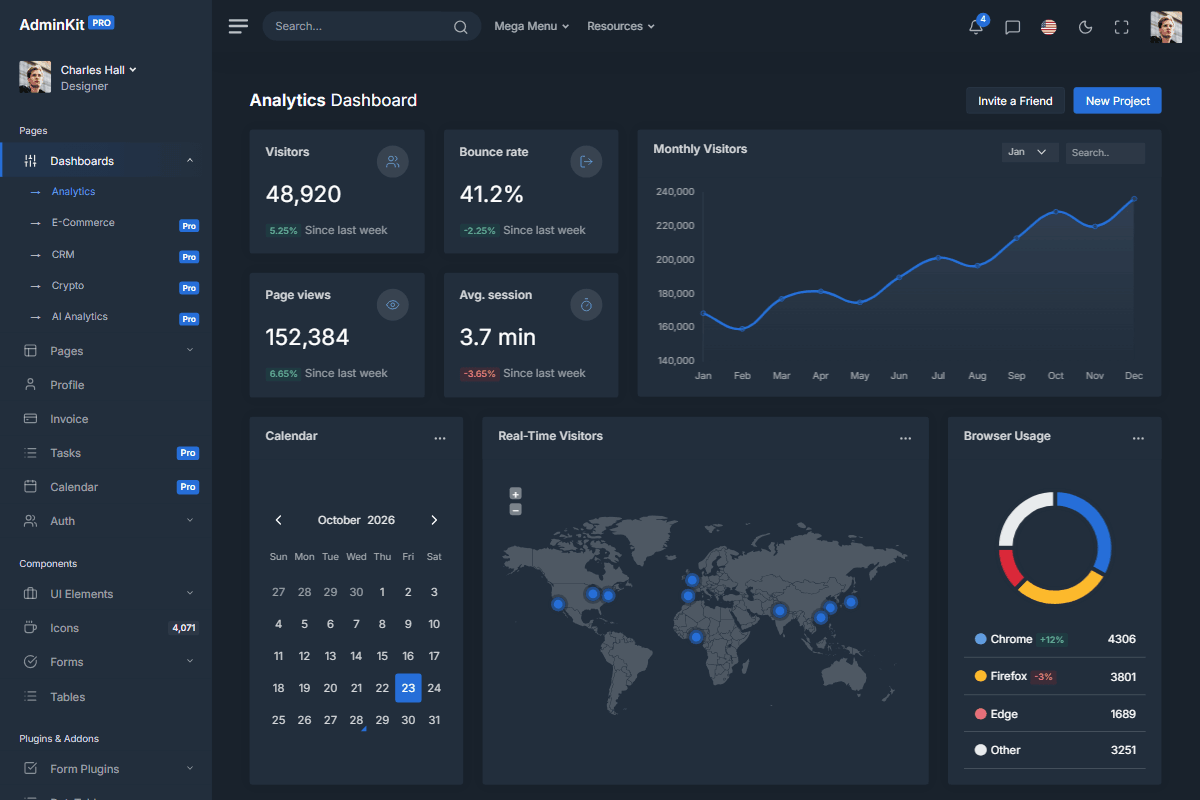Image resolution: width=1200 pixels, height=800 pixels.
Task: Click the Other row value 3251
Action: click(1122, 750)
